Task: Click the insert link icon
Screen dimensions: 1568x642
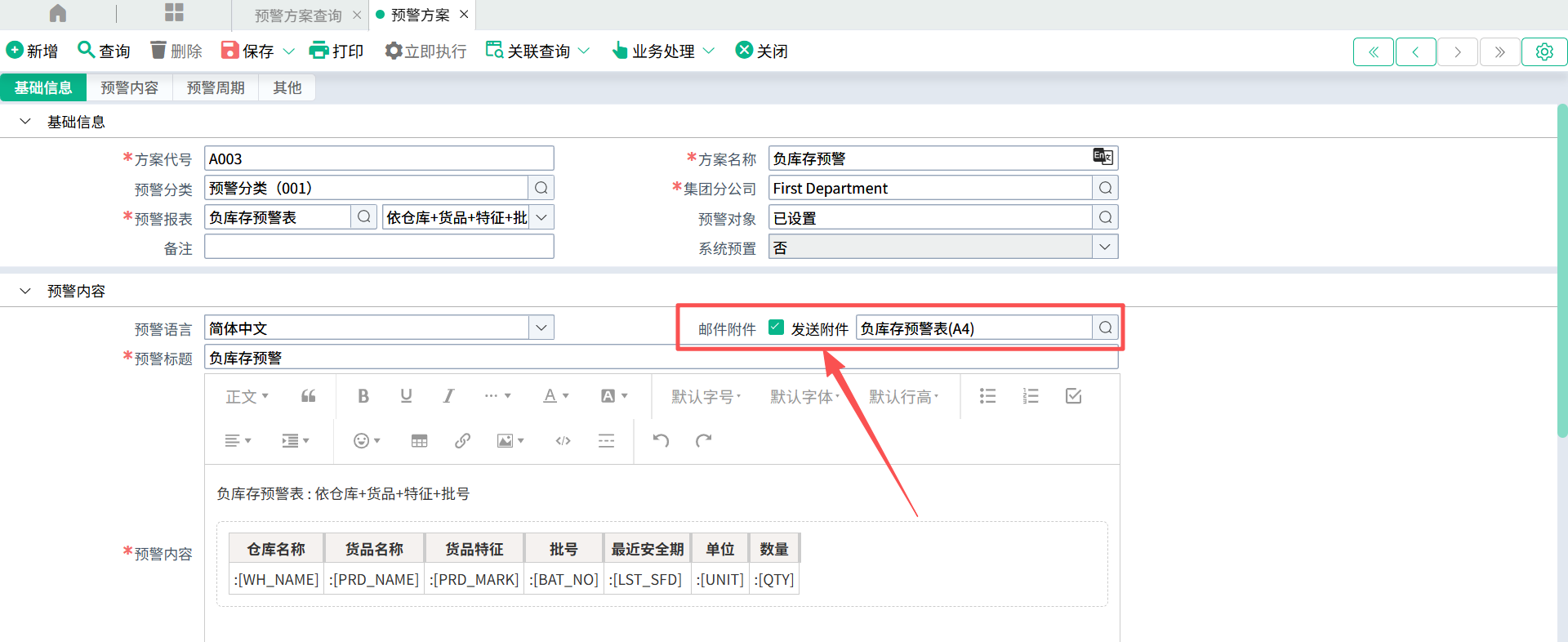Action: pyautogui.click(x=462, y=441)
